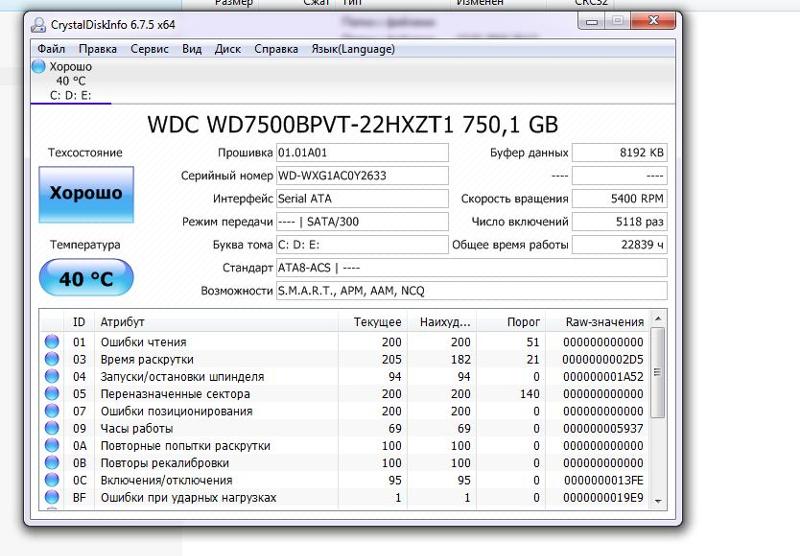Open the Справка menu

pyautogui.click(x=276, y=49)
